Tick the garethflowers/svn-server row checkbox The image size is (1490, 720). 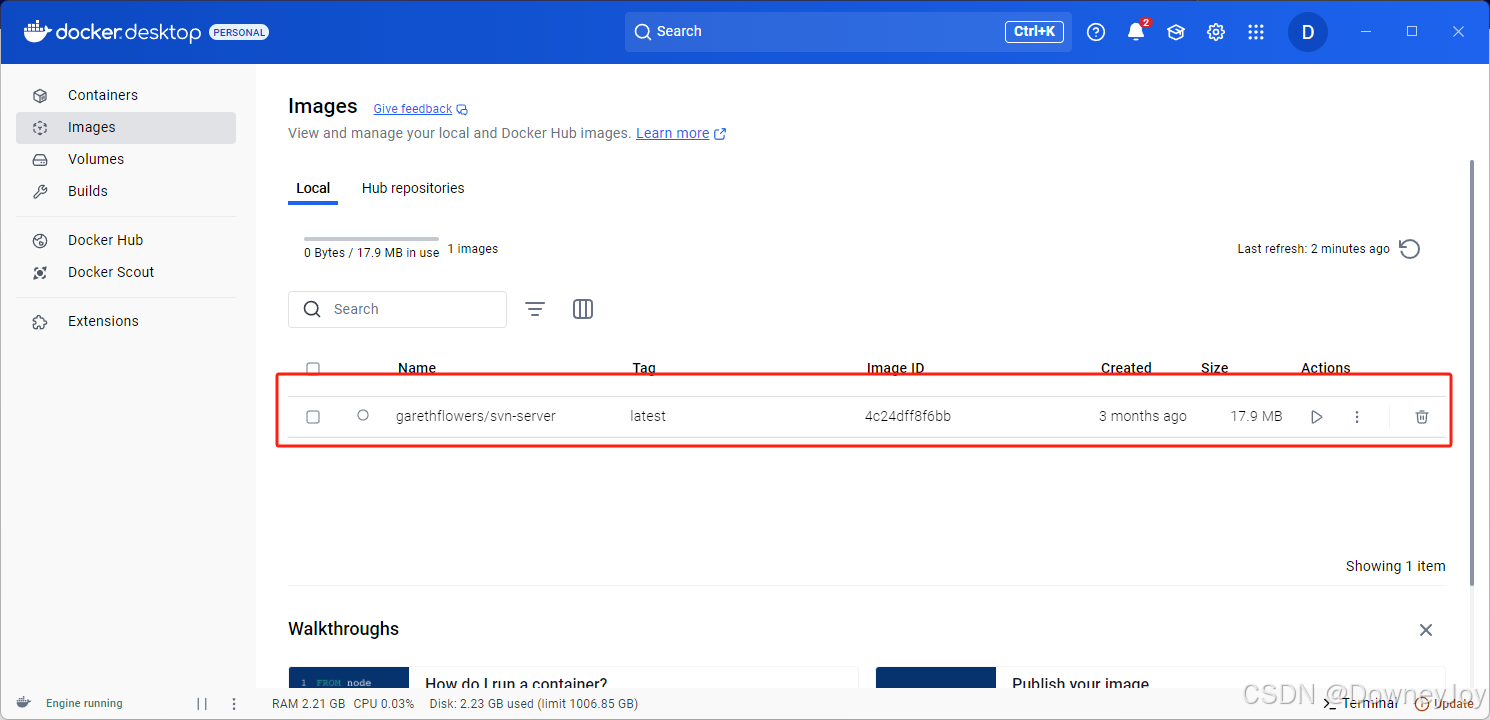click(313, 416)
